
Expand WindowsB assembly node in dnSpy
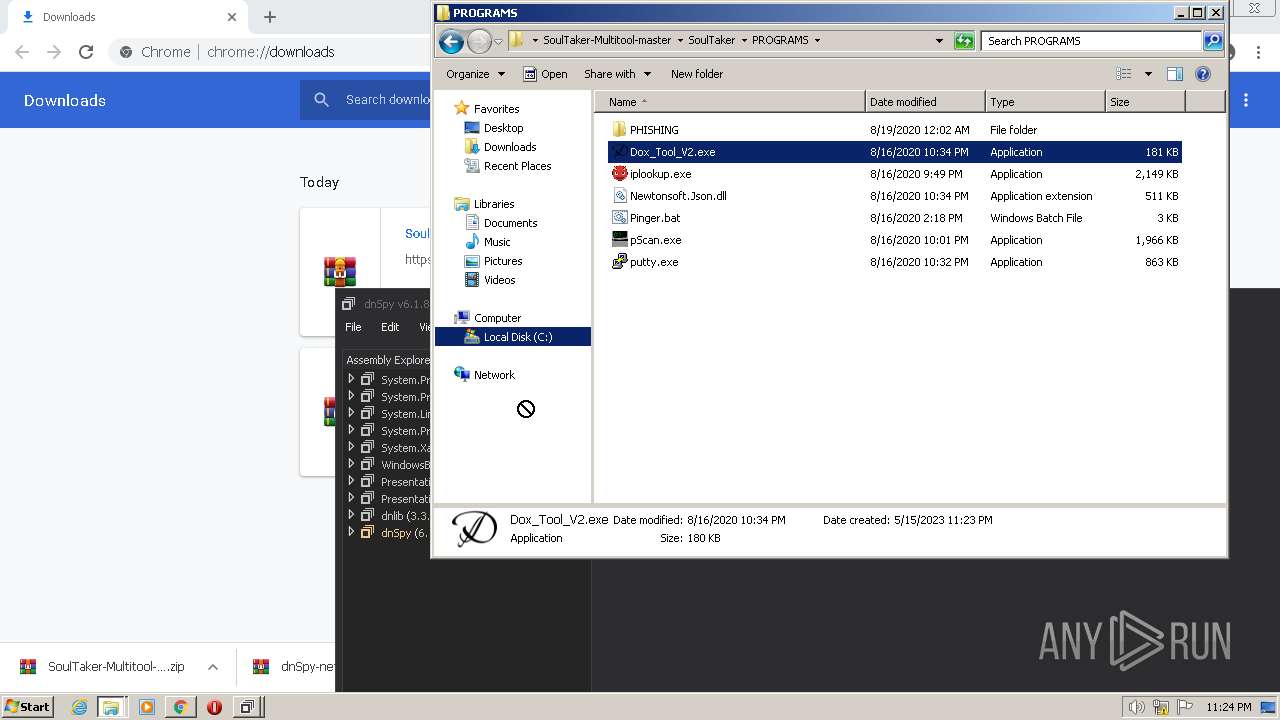pos(351,464)
